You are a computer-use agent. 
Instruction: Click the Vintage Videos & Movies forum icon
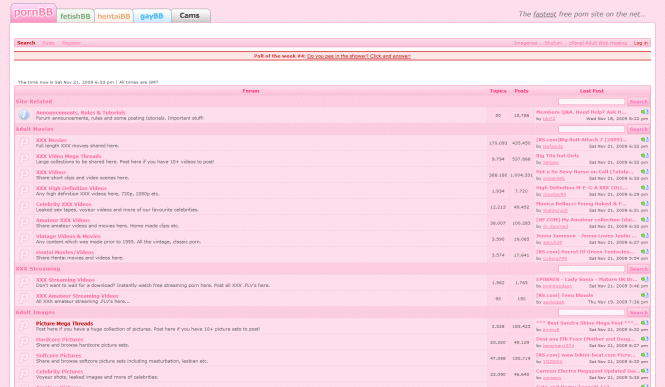(24, 239)
